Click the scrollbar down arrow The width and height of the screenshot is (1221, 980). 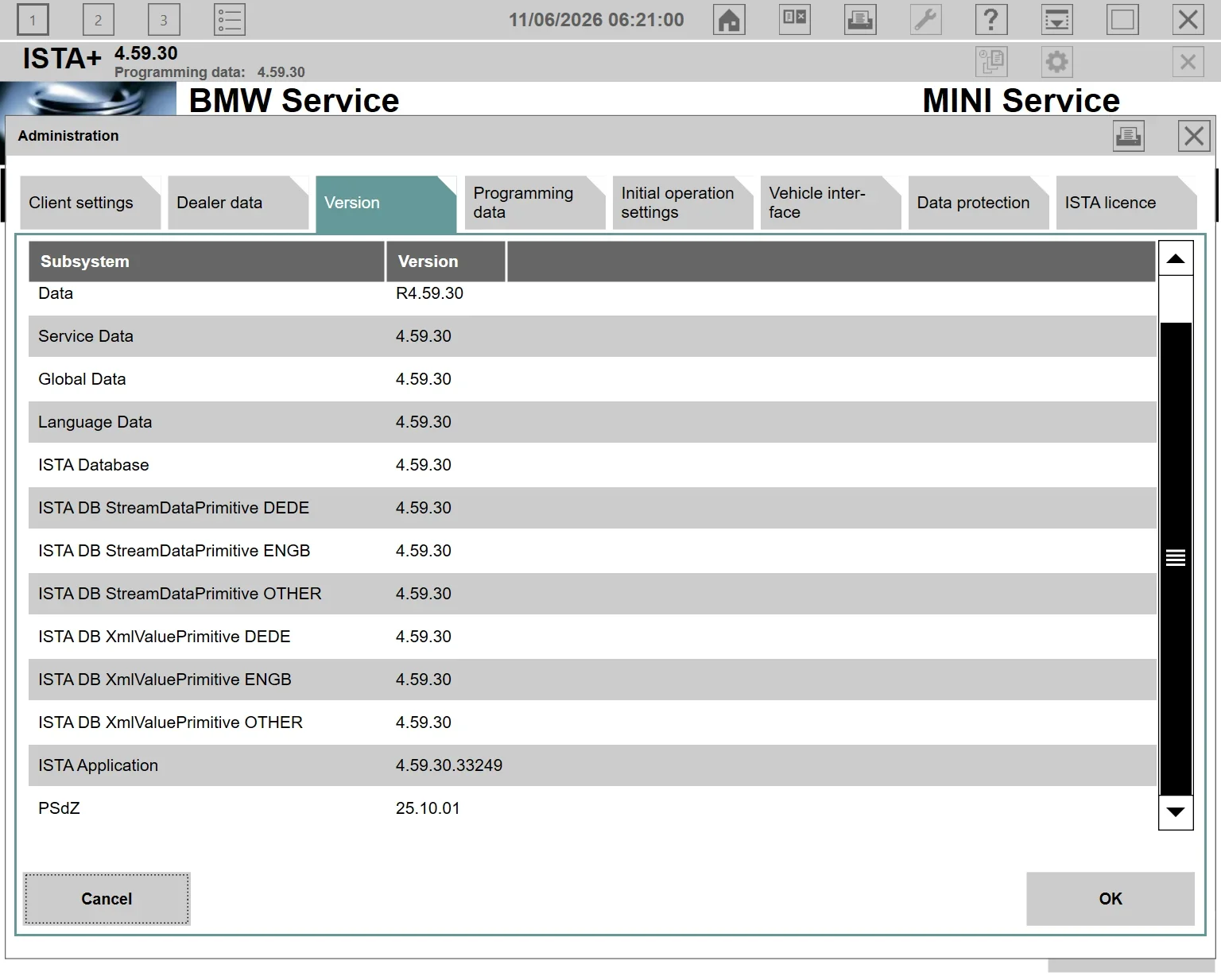click(x=1176, y=812)
